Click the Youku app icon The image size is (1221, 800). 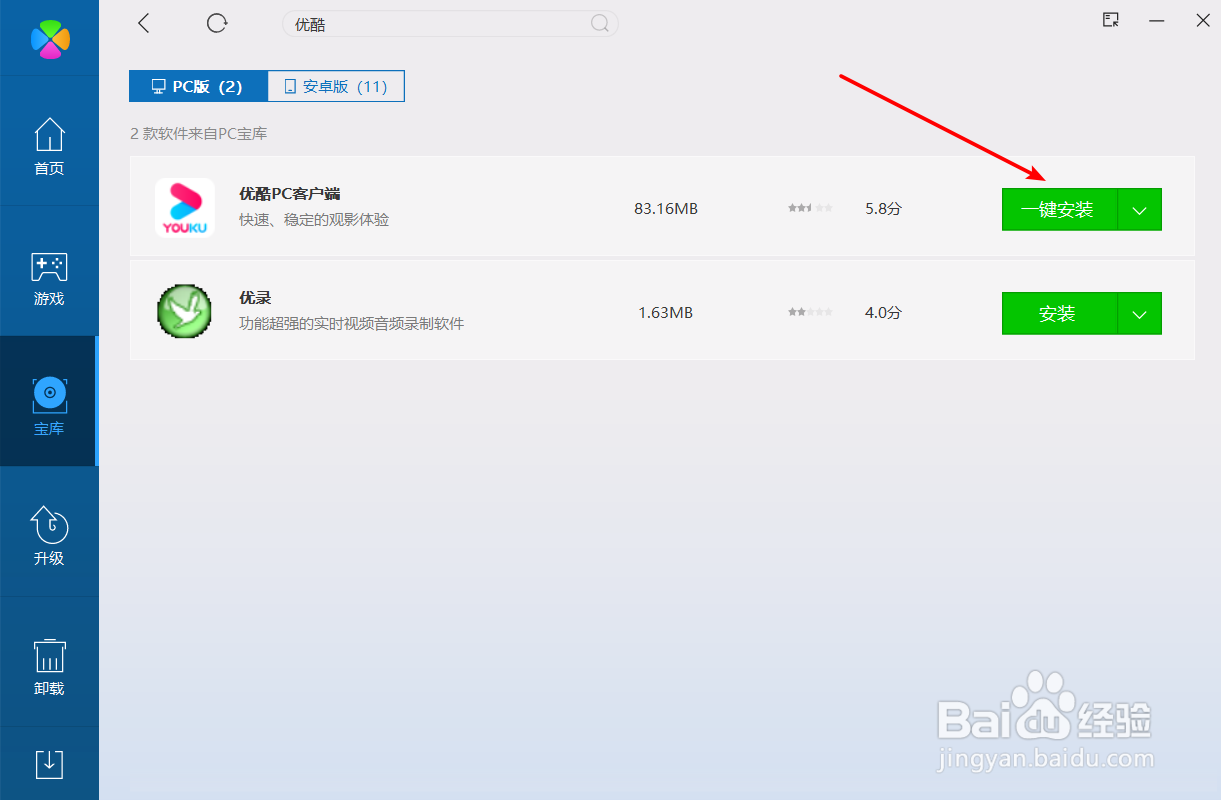185,208
